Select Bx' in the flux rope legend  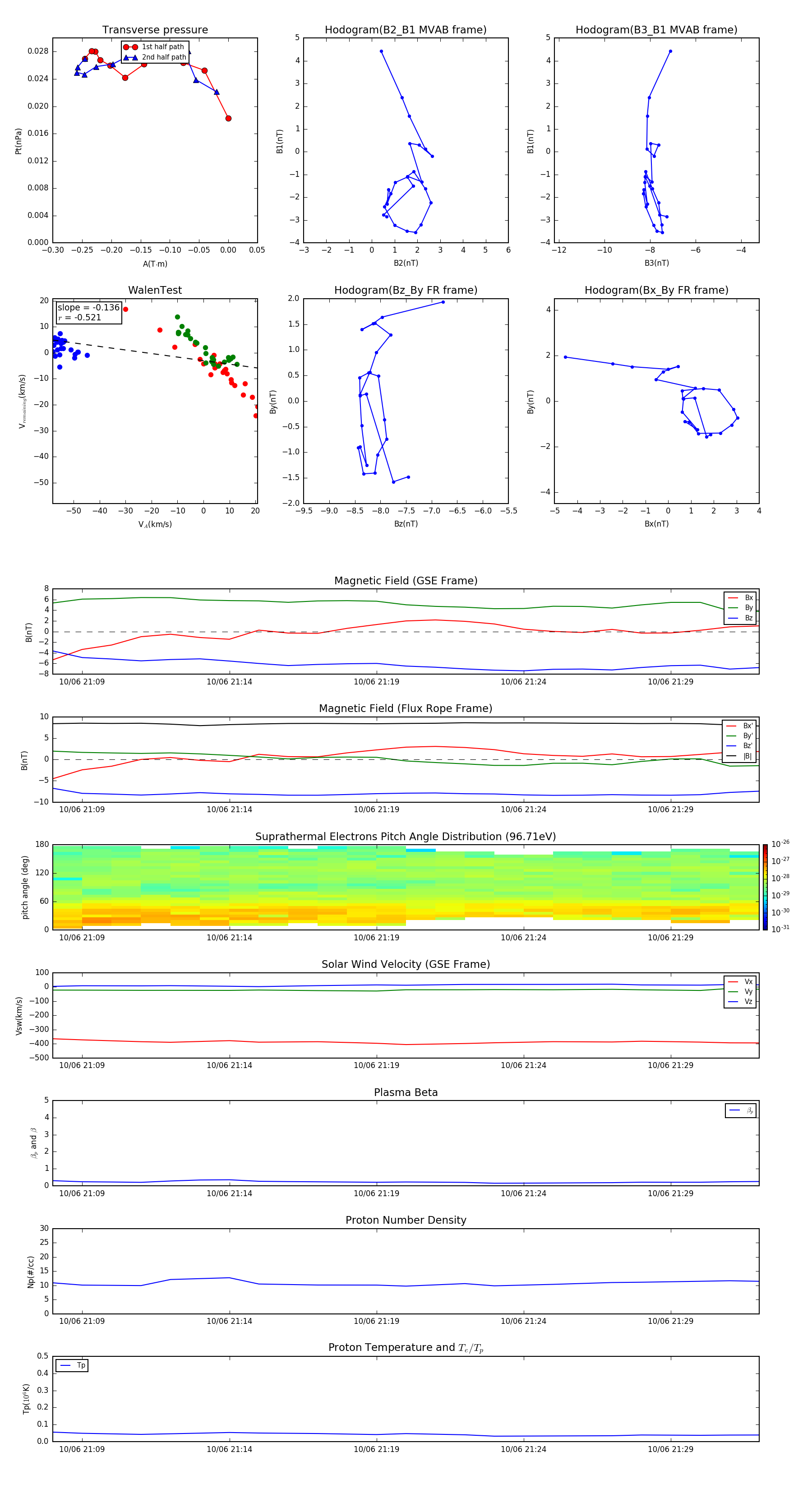pyautogui.click(x=739, y=726)
